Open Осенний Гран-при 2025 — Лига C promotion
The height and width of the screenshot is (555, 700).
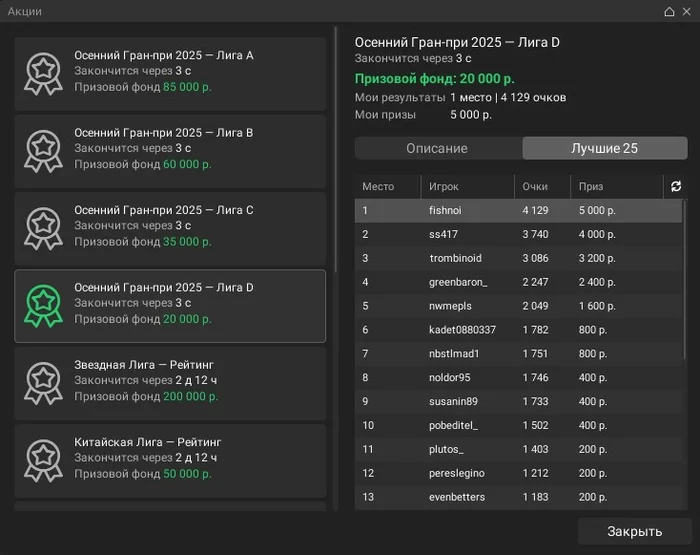coord(170,228)
